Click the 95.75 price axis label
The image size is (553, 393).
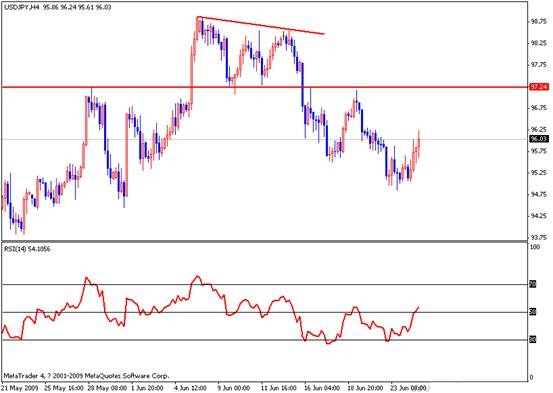click(539, 151)
